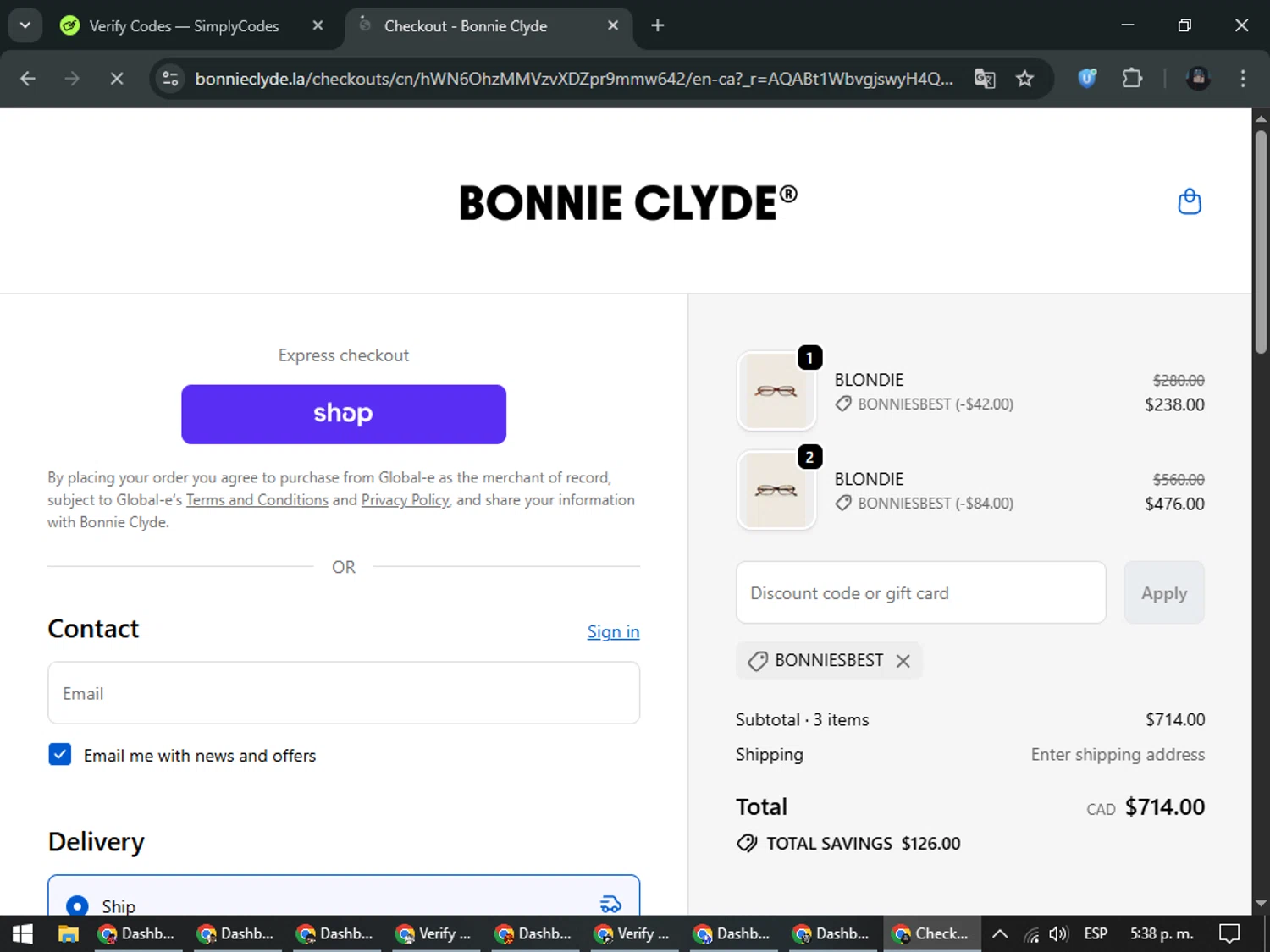Go forward in browser history
This screenshot has height=952, width=1270.
point(72,79)
